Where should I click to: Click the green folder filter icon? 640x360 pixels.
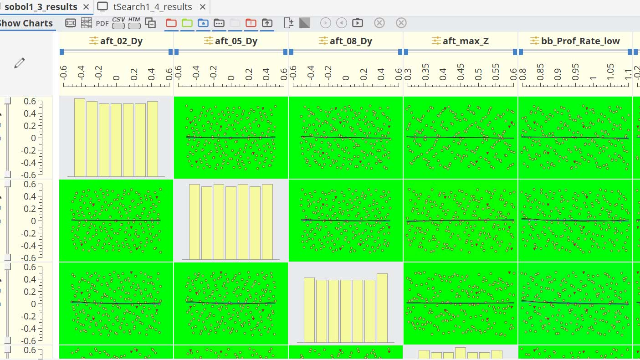187,23
